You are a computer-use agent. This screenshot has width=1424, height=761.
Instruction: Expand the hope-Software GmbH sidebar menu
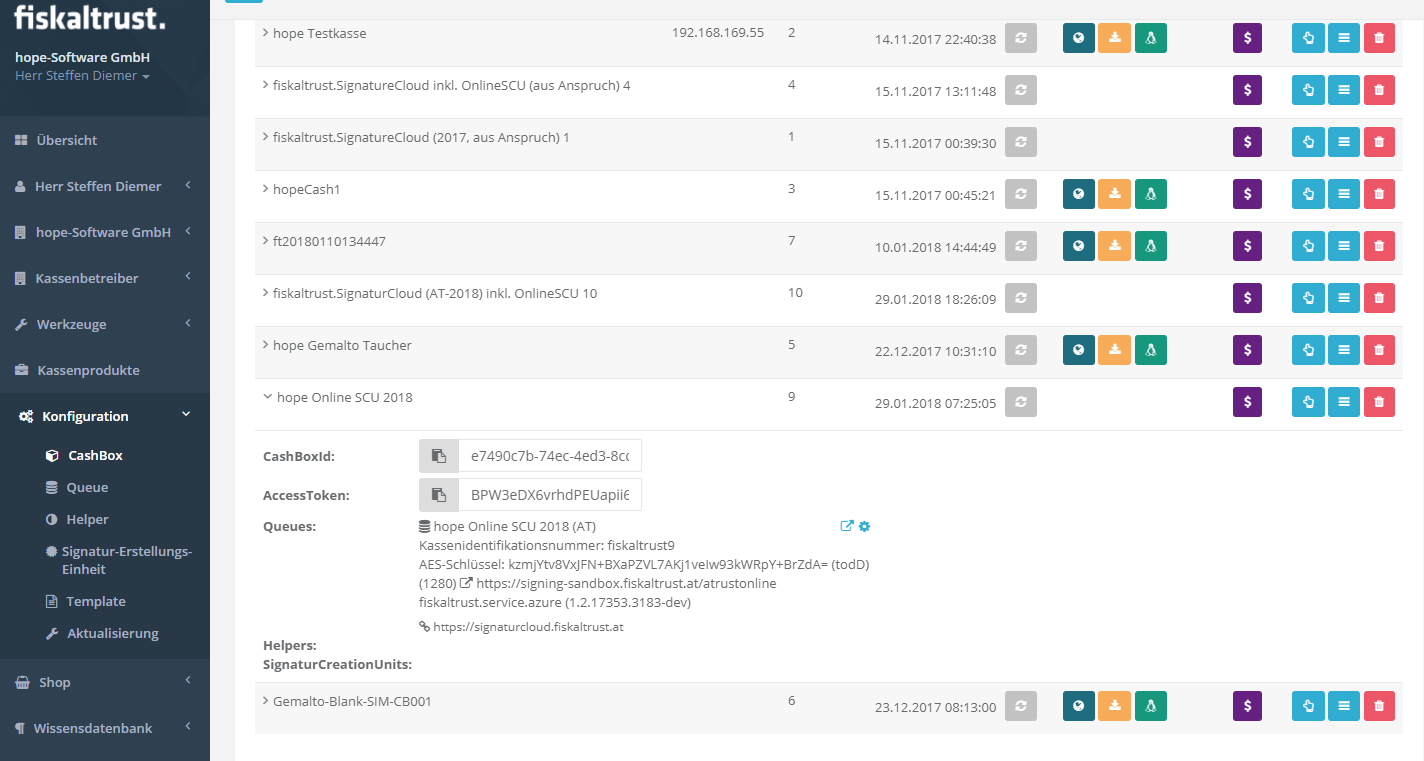(x=105, y=232)
